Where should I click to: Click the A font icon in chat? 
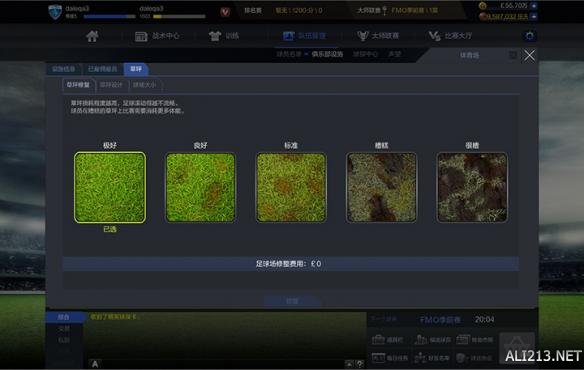pyautogui.click(x=95, y=364)
